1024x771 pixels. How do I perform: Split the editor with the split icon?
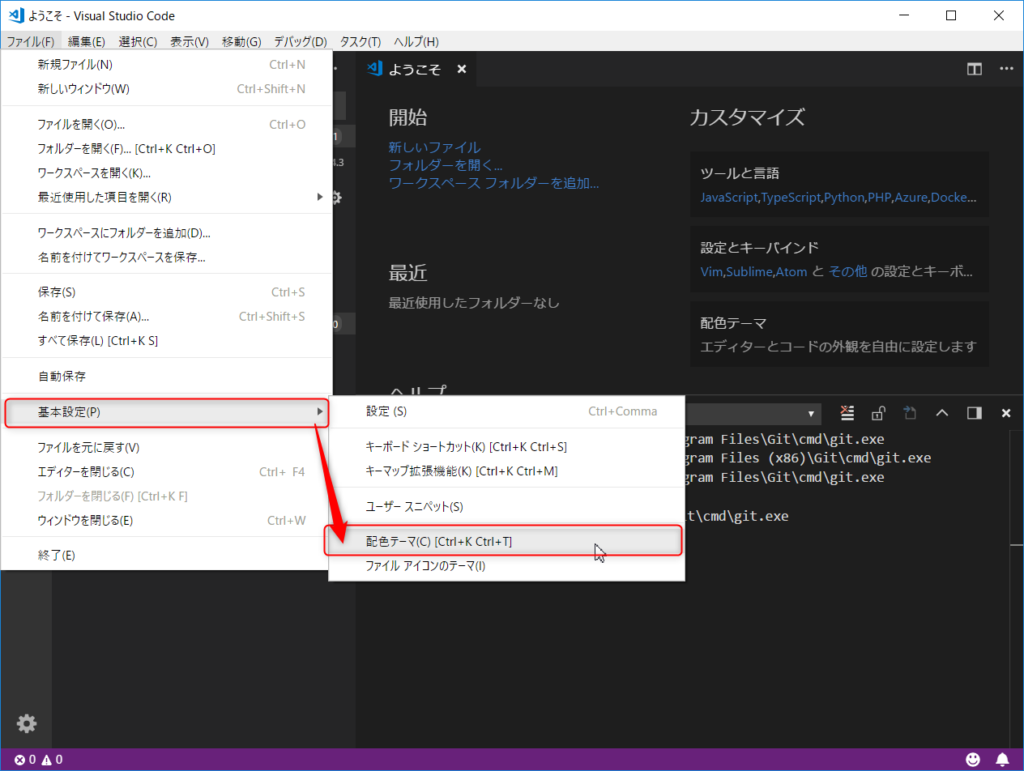point(974,69)
